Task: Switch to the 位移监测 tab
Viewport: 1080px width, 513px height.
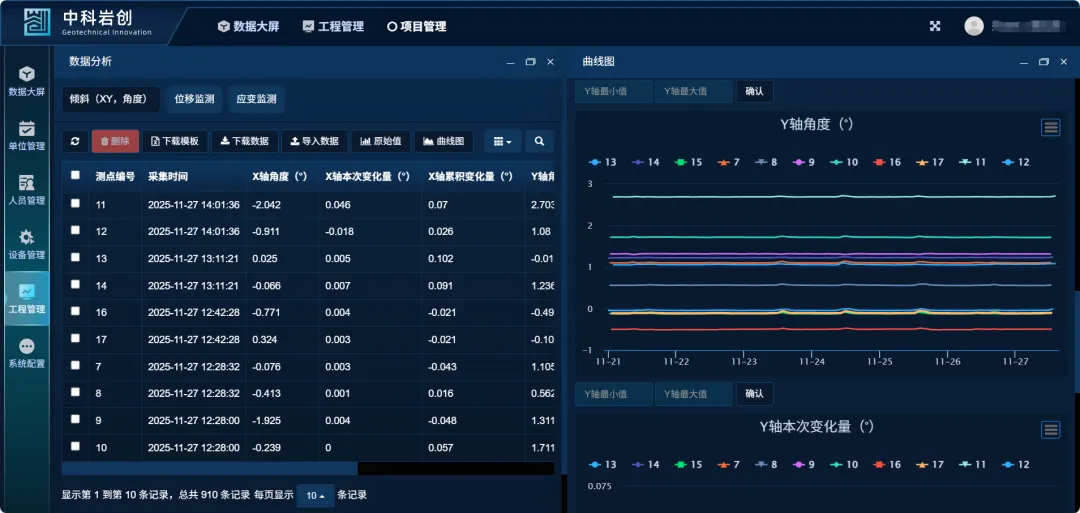Action: click(x=194, y=100)
